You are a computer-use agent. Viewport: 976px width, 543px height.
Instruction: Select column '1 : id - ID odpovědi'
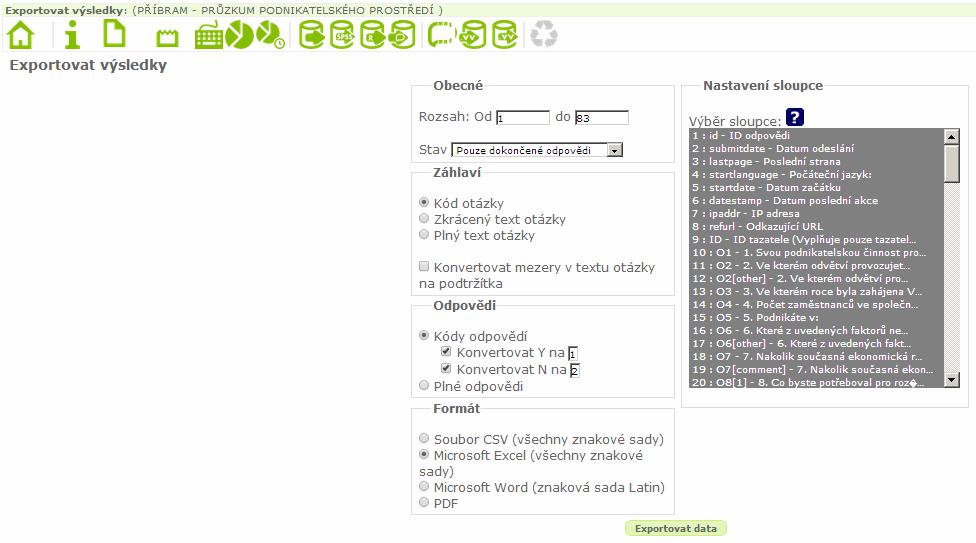pos(817,135)
